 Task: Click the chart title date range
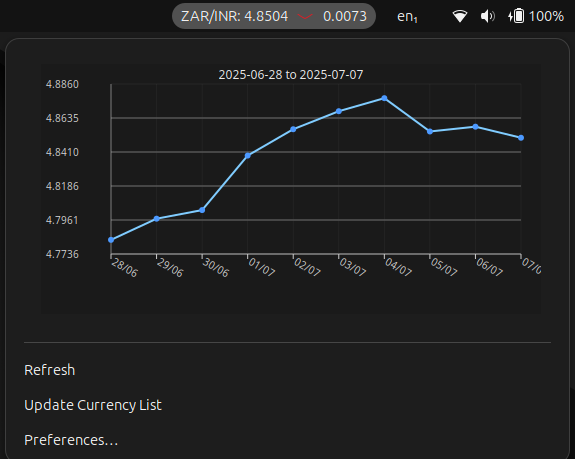(x=291, y=75)
